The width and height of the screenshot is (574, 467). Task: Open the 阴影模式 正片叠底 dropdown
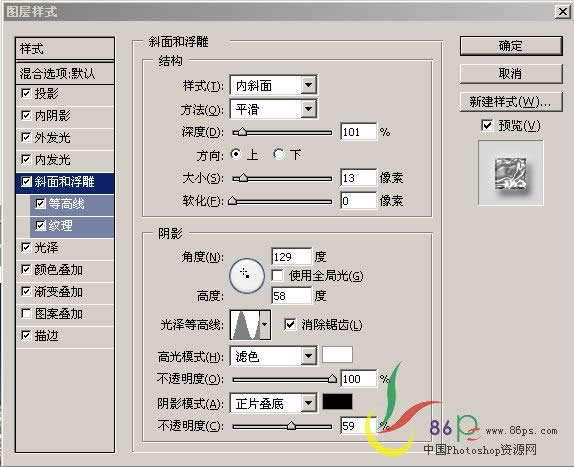tap(273, 403)
